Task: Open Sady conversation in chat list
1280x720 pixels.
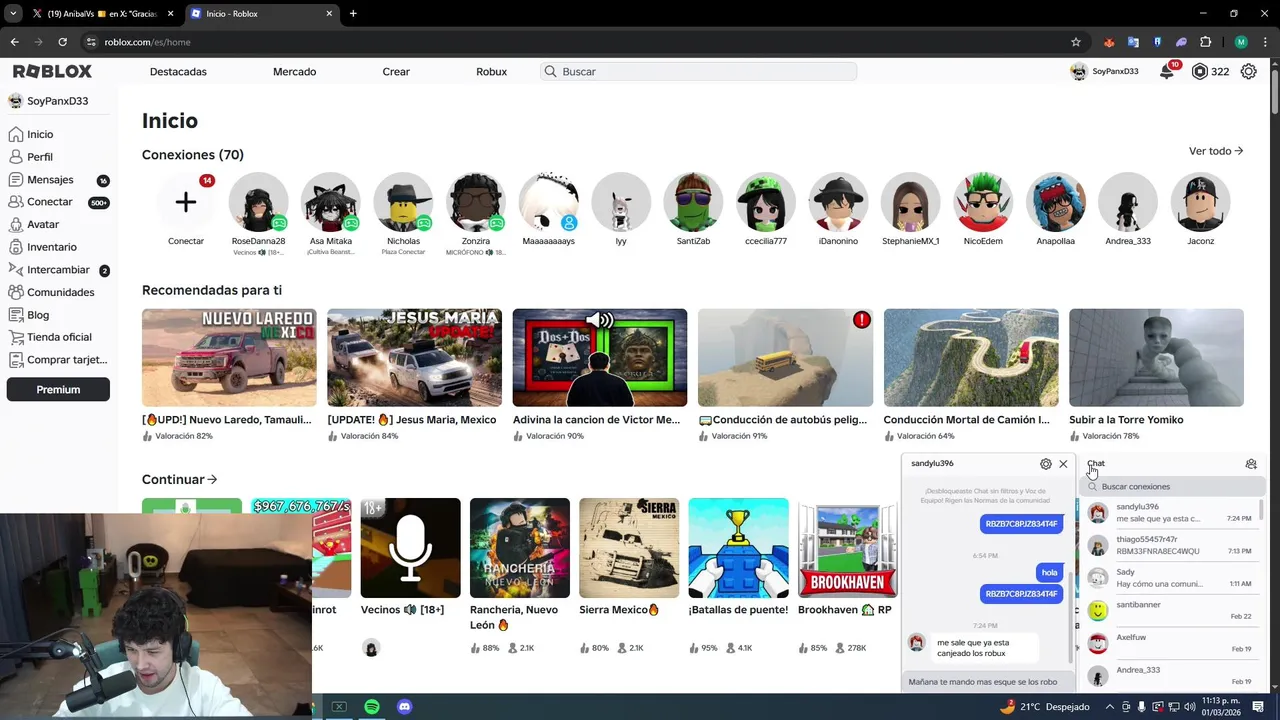Action: (x=1170, y=578)
